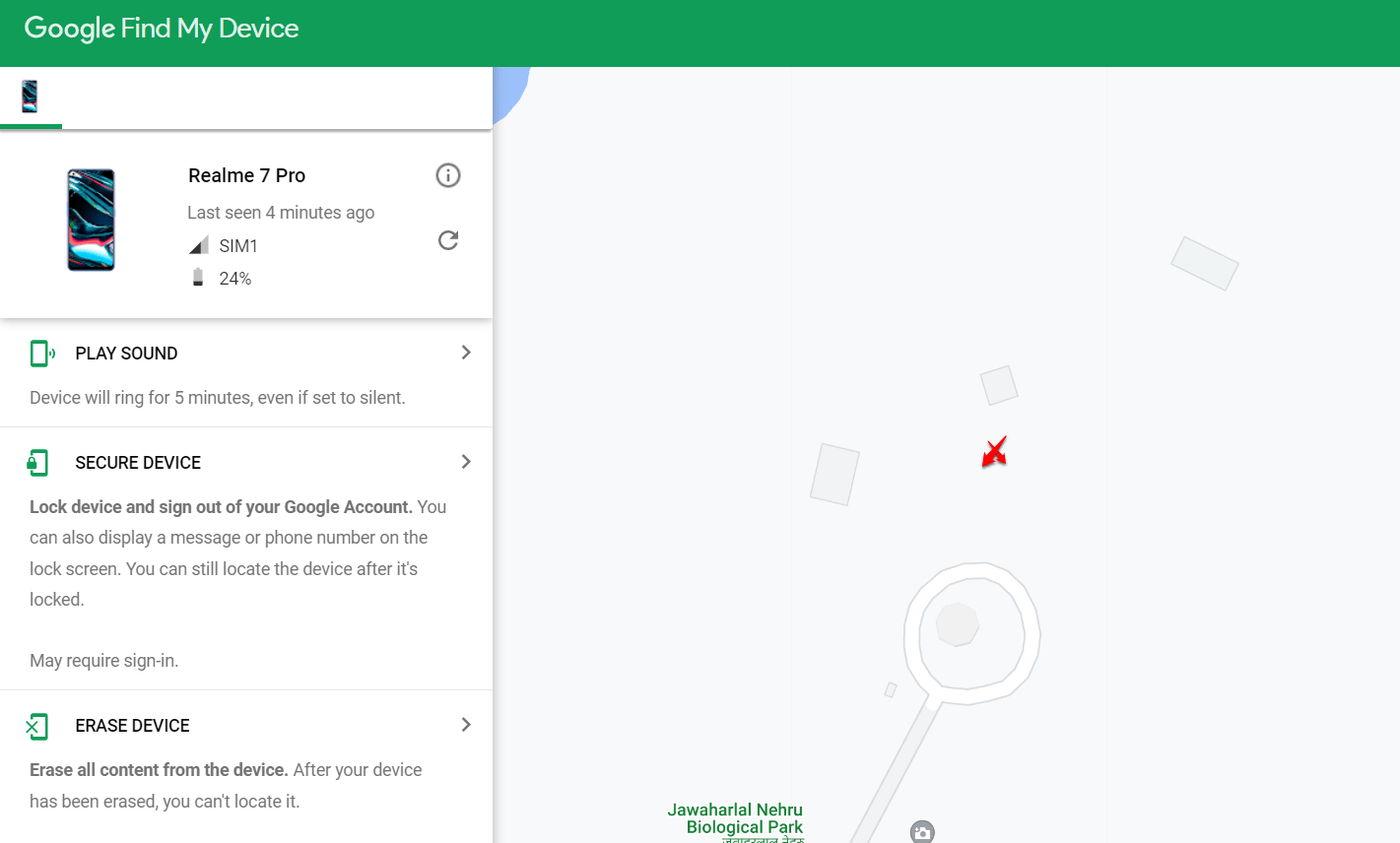Image resolution: width=1400 pixels, height=843 pixels.
Task: Click the Erase Device icon
Action: (x=36, y=726)
